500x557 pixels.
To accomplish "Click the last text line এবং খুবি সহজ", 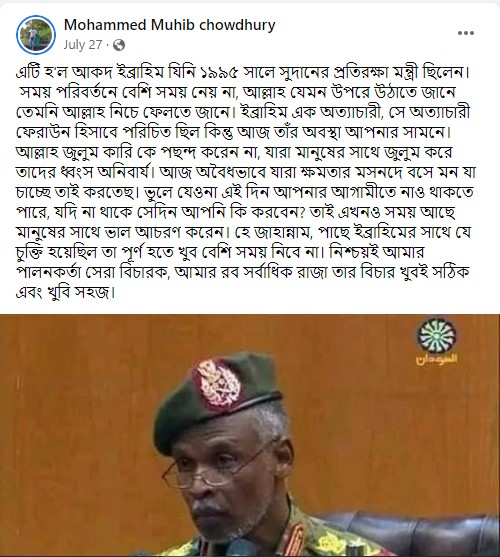I will coord(66,292).
